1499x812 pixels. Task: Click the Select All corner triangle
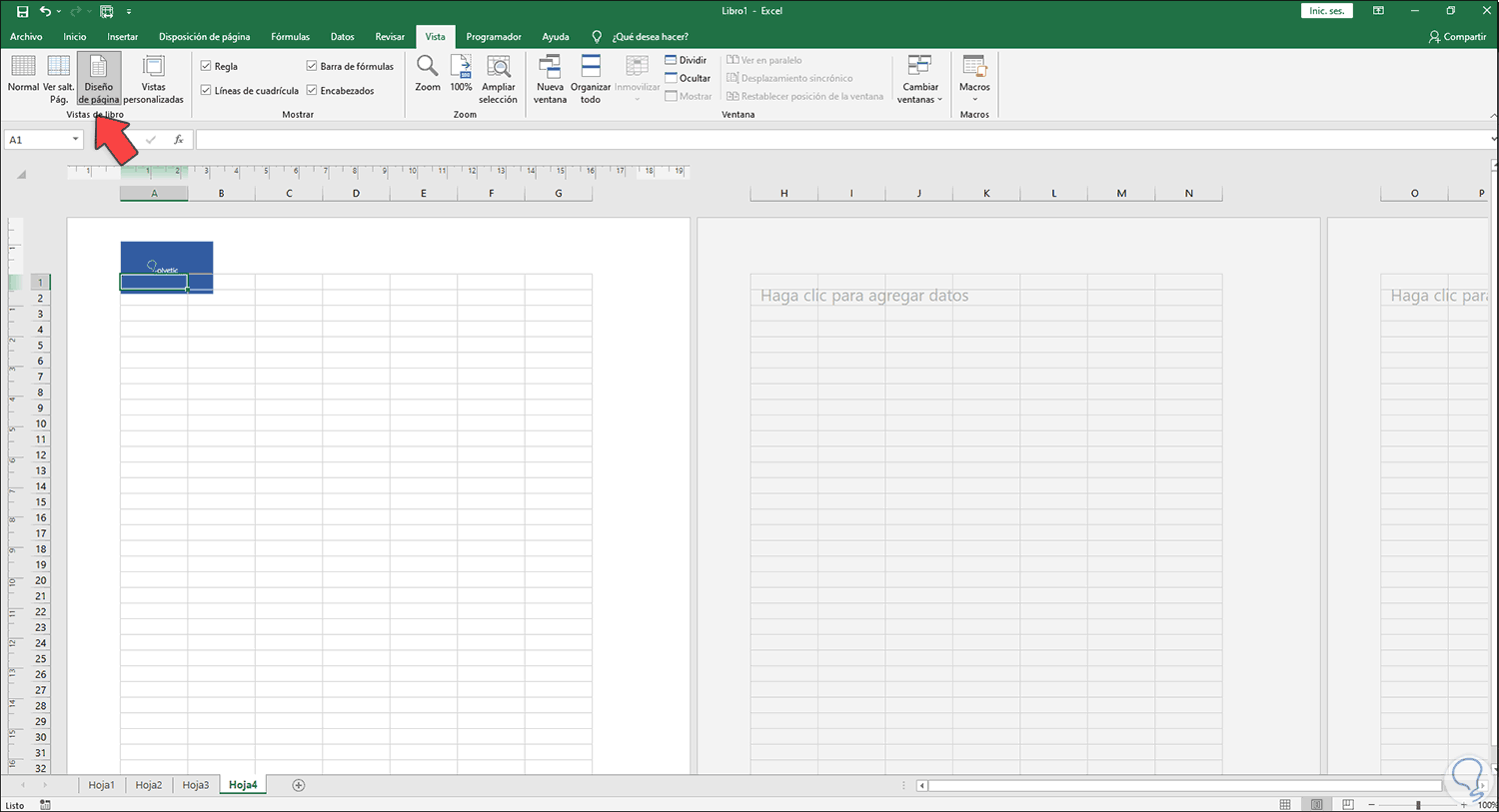21,175
